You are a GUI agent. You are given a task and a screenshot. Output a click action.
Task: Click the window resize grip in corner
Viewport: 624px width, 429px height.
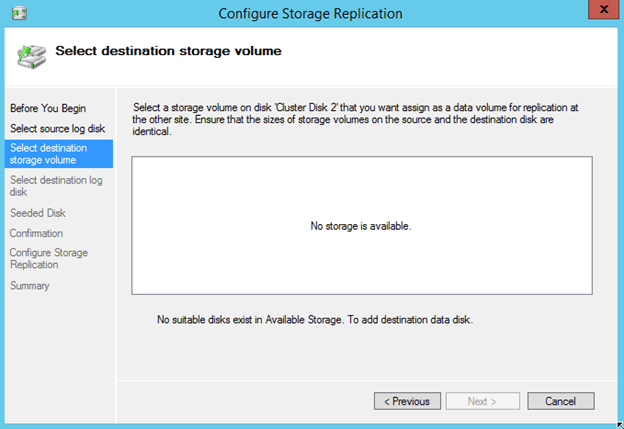[618, 424]
